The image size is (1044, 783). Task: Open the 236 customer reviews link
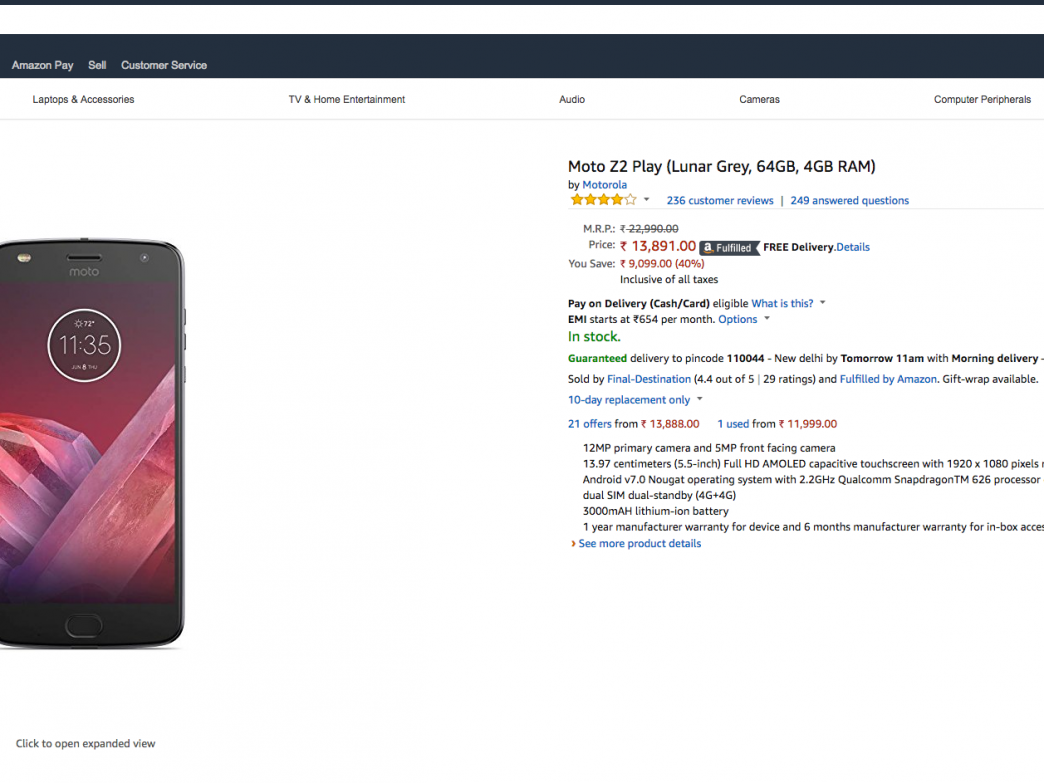[x=720, y=201]
